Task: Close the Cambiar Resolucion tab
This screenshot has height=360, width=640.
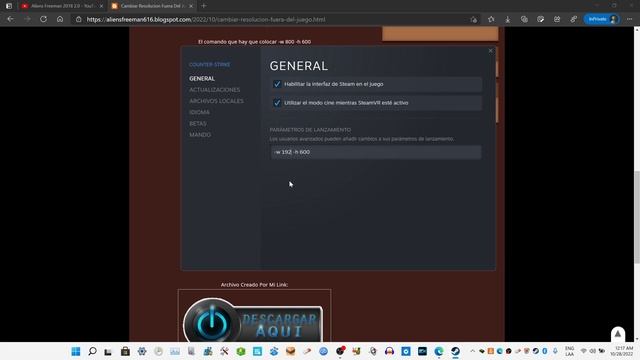Action: coord(191,6)
